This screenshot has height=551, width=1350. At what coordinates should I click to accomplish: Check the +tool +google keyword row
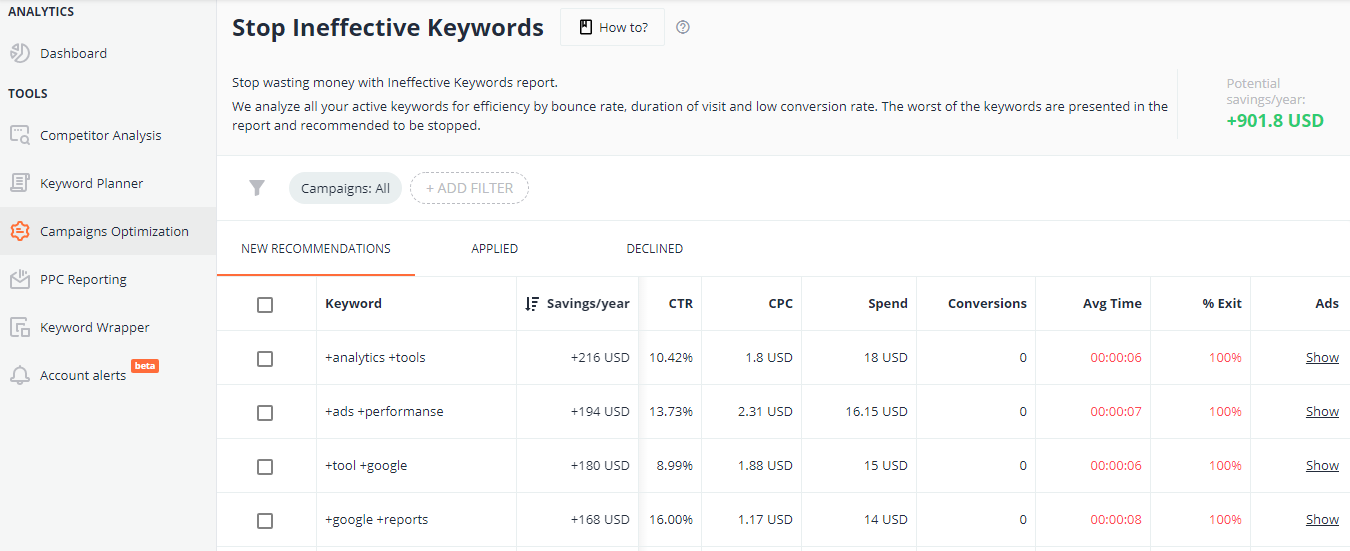(x=265, y=466)
